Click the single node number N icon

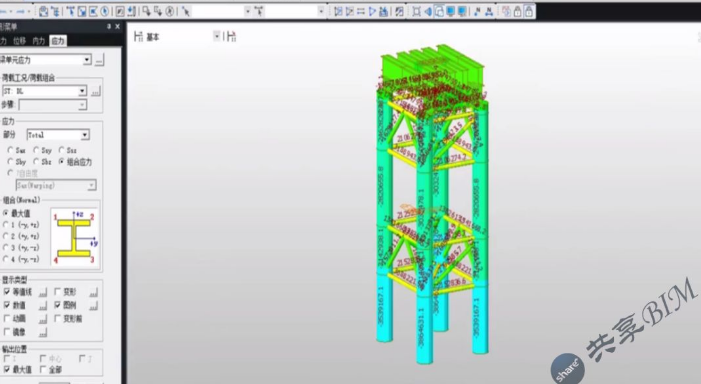477,11
